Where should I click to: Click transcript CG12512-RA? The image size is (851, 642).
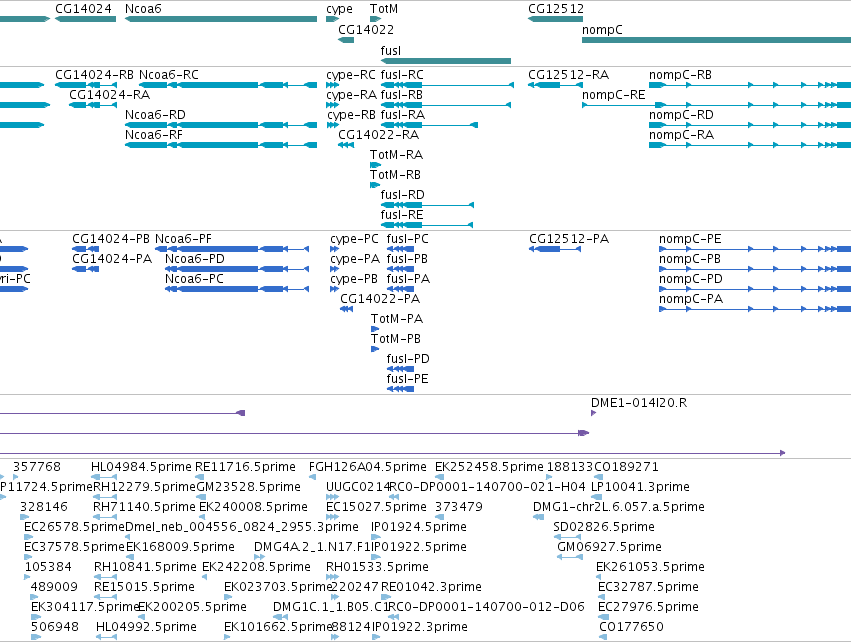(555, 85)
